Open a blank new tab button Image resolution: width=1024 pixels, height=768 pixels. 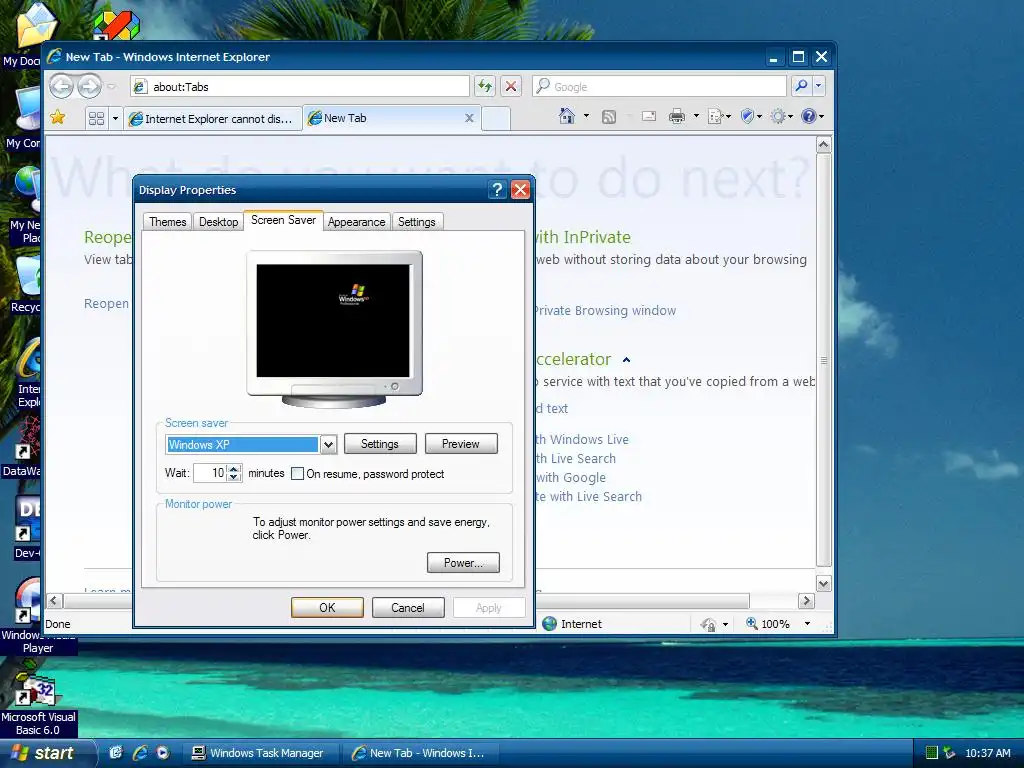pyautogui.click(x=496, y=119)
